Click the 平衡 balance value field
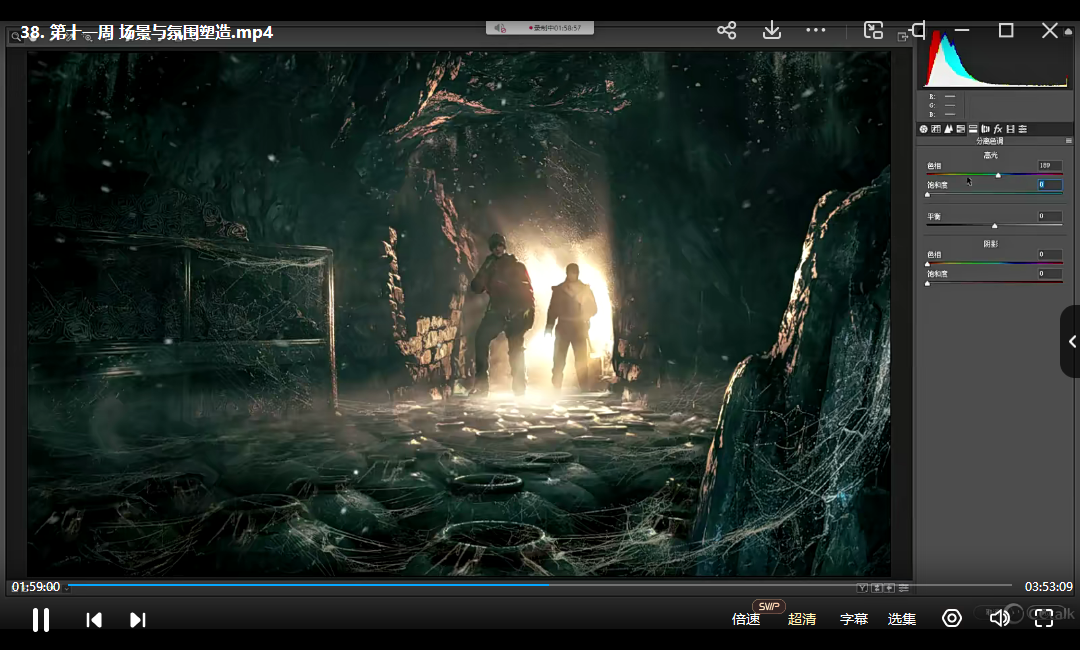1080x650 pixels. coord(1050,216)
